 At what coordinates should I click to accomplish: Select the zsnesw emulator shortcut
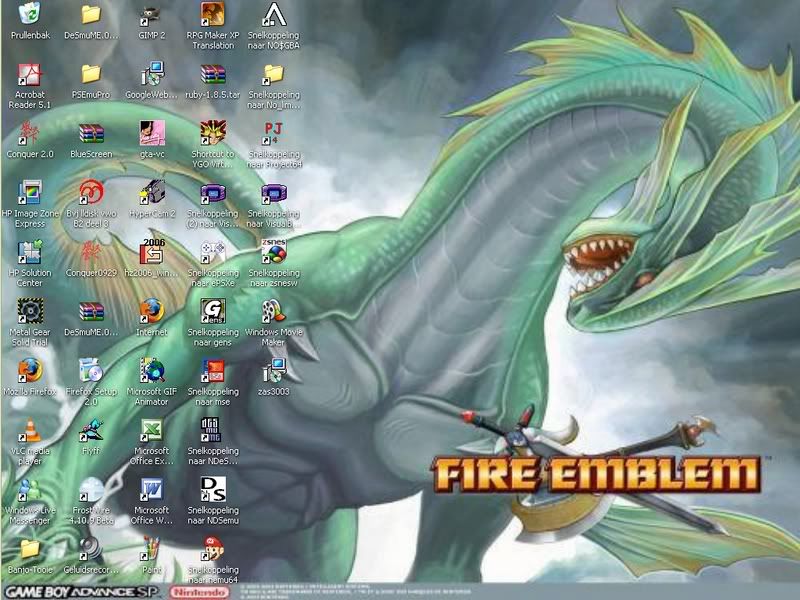tap(273, 251)
